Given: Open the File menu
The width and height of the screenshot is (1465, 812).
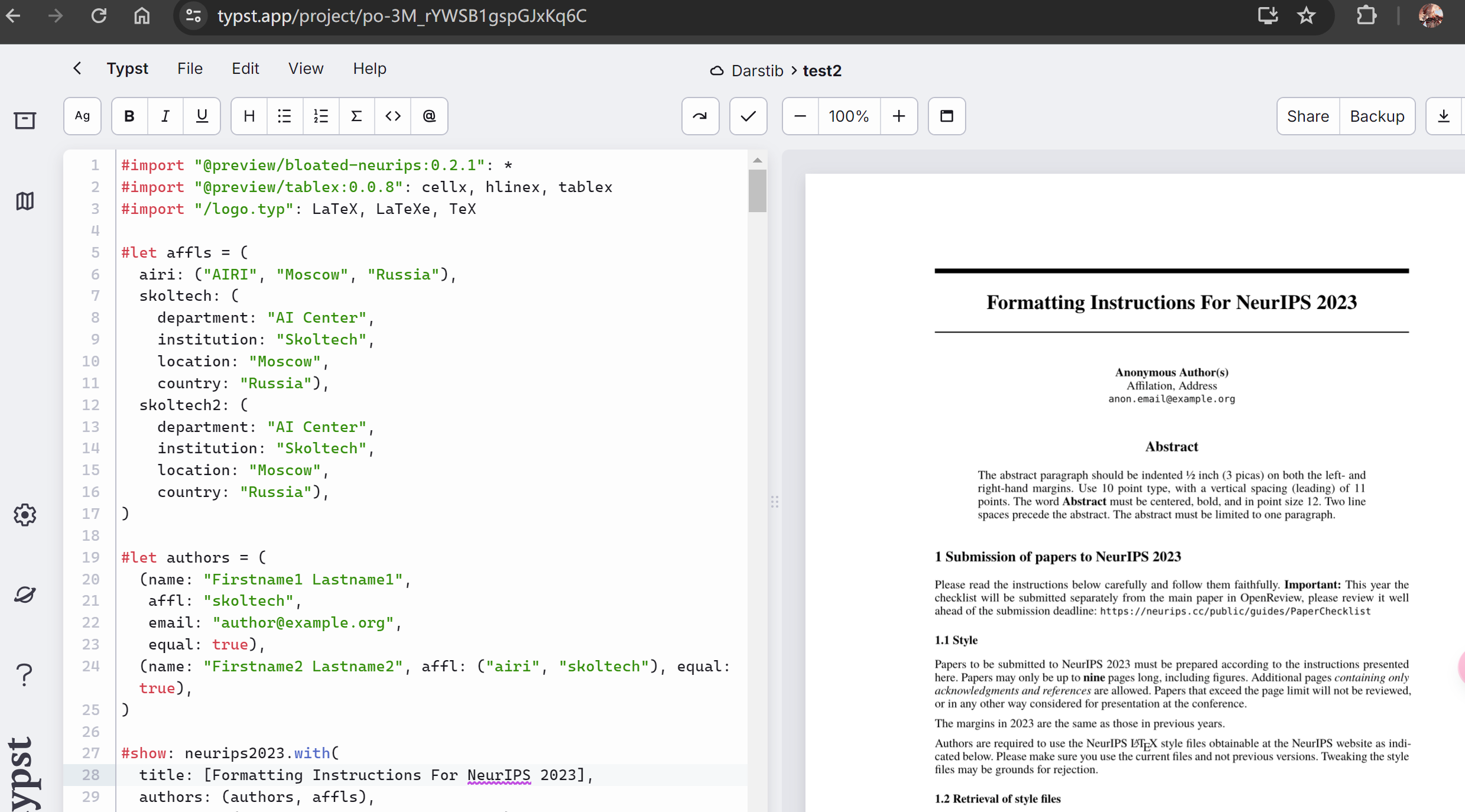Looking at the screenshot, I should point(190,69).
